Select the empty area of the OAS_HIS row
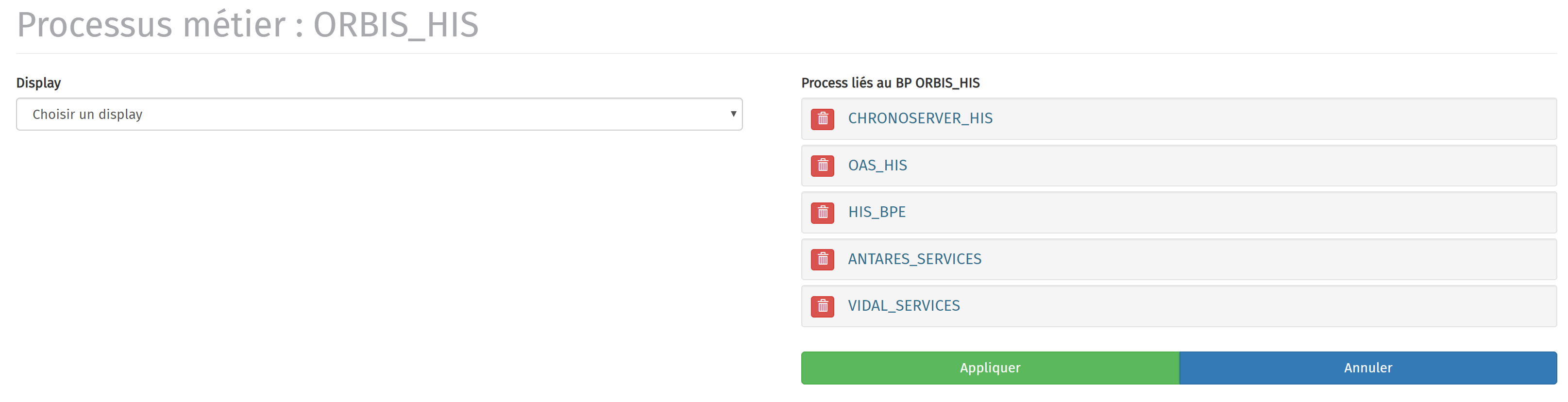 pyautogui.click(x=1230, y=166)
